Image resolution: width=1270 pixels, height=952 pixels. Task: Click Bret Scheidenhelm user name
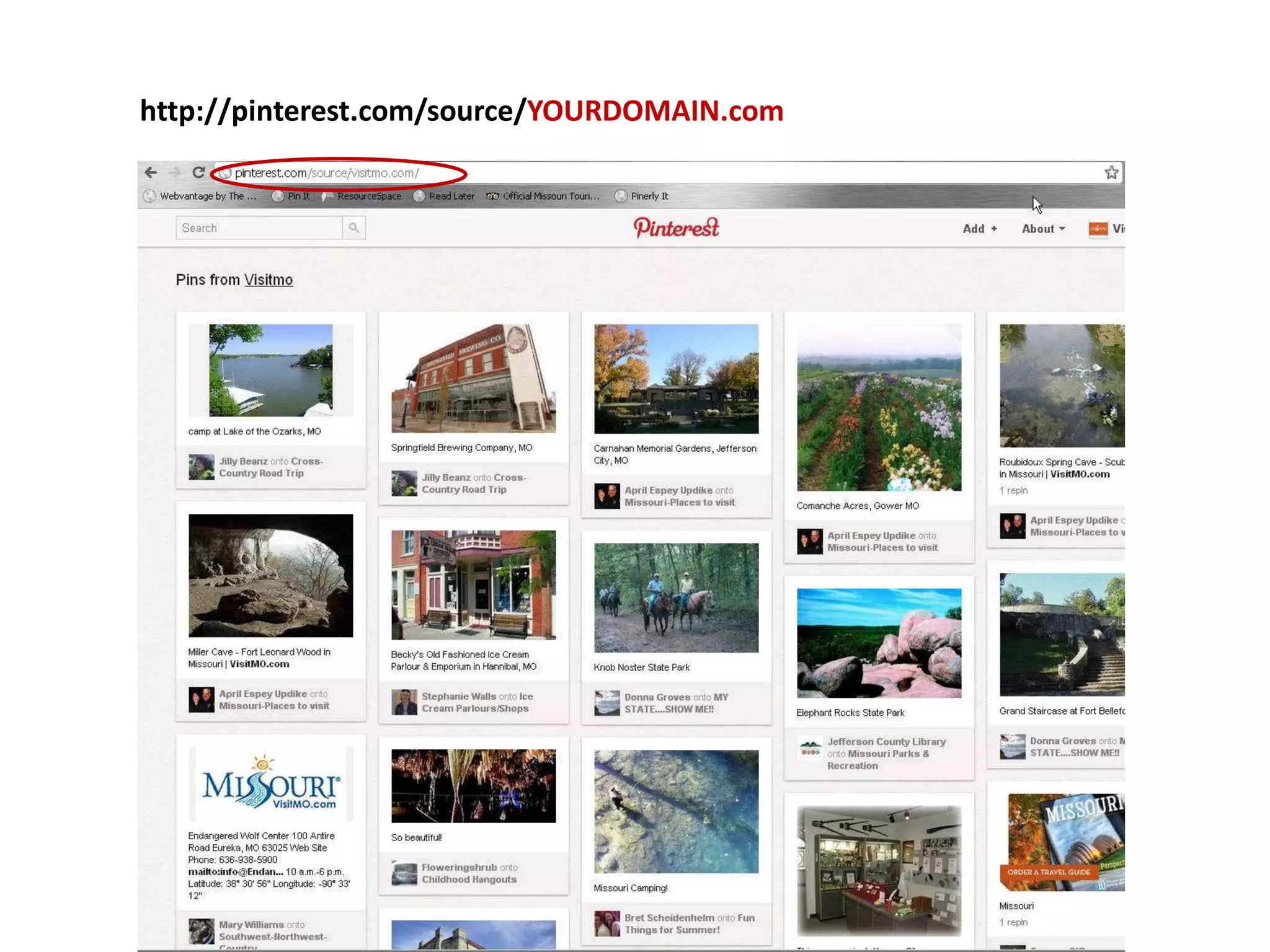(669, 917)
